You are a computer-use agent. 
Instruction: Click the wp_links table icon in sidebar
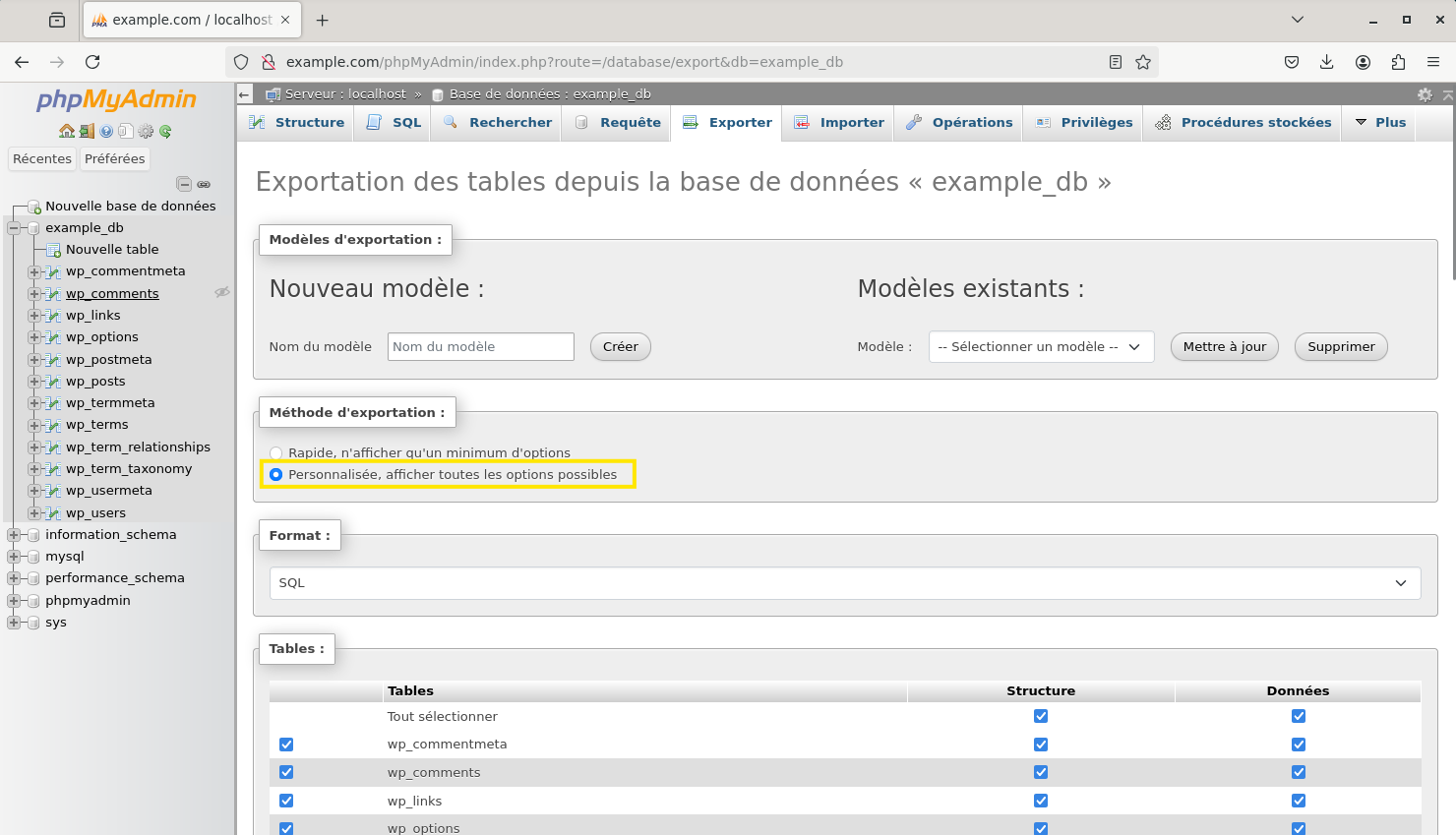point(54,316)
